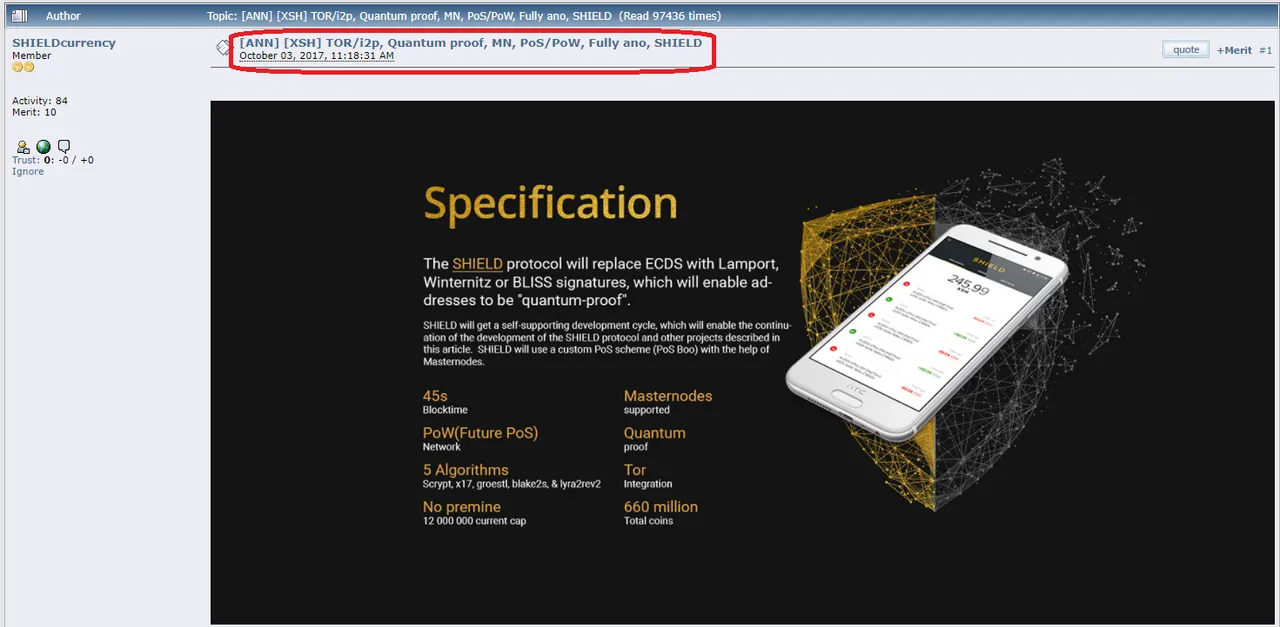The width and height of the screenshot is (1280, 627).
Task: Click the post message icon beside title
Action: 224,47
